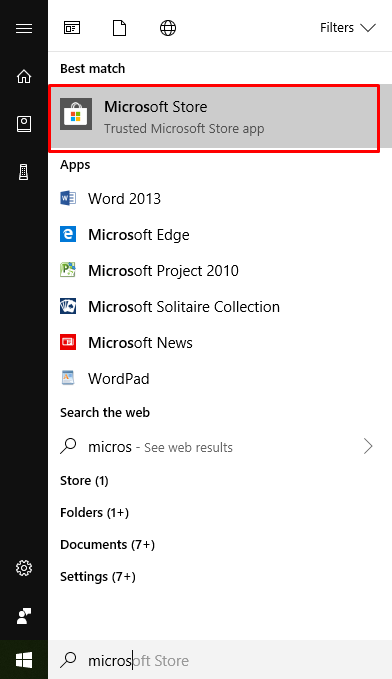Expand the Filters dropdown
Image resolution: width=392 pixels, height=679 pixels.
click(348, 28)
